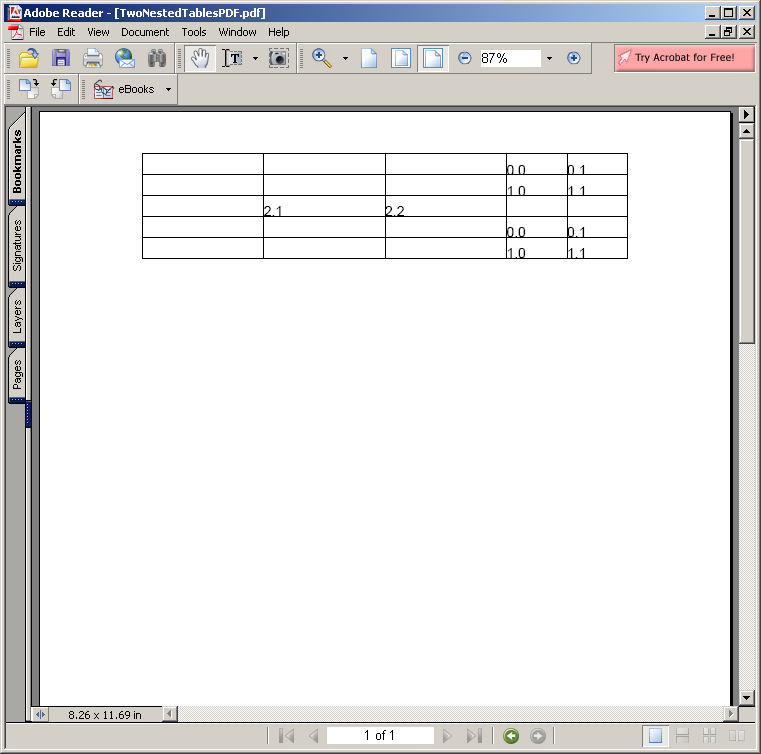Go to the first page
The height and width of the screenshot is (754, 761).
286,736
